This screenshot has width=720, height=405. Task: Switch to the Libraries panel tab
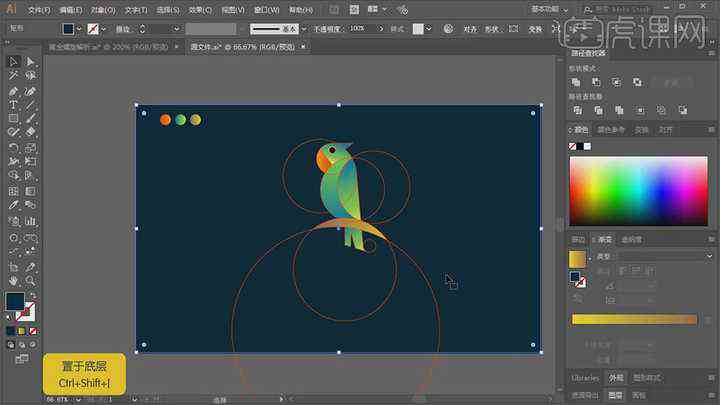pyautogui.click(x=585, y=378)
